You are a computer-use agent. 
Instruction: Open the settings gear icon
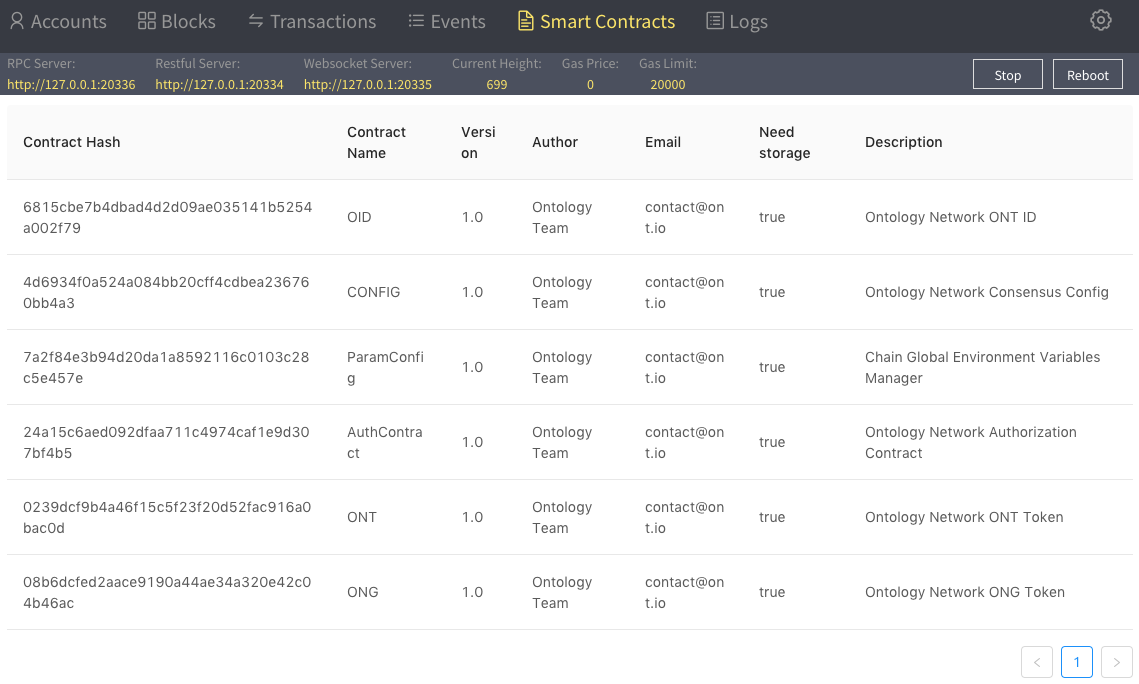click(1101, 20)
